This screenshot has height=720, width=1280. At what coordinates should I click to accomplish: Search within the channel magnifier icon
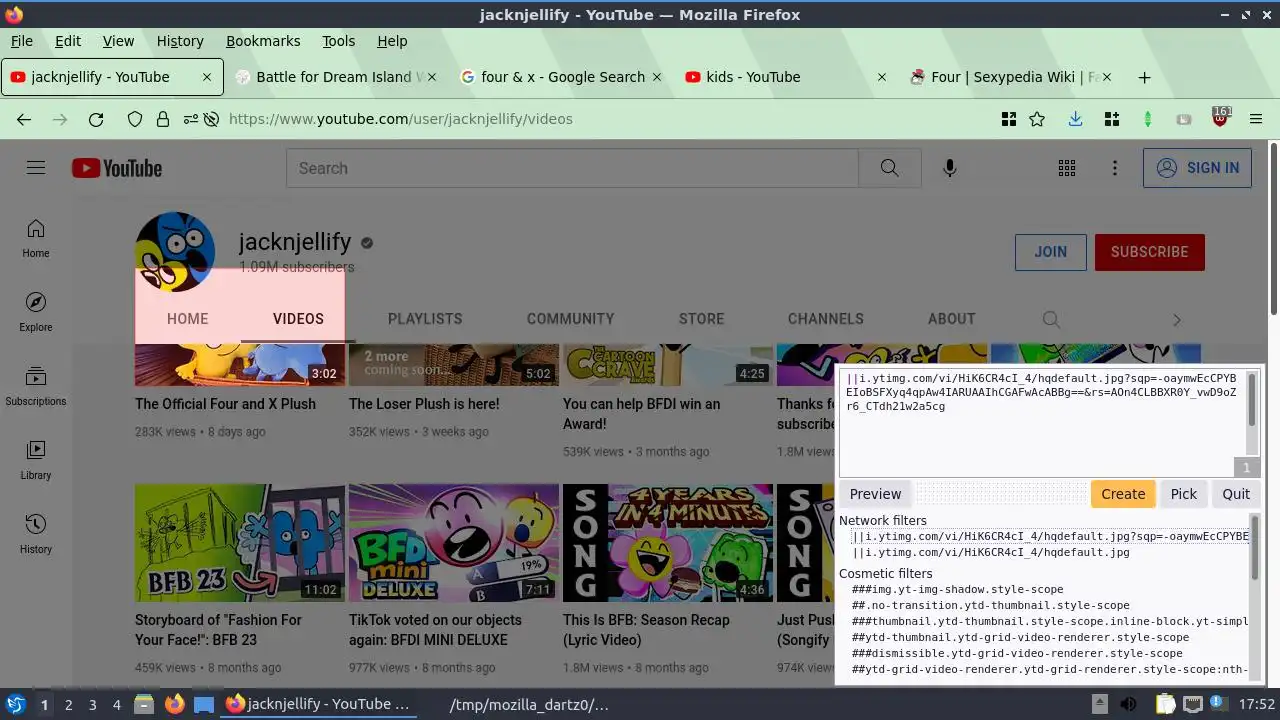1051,319
